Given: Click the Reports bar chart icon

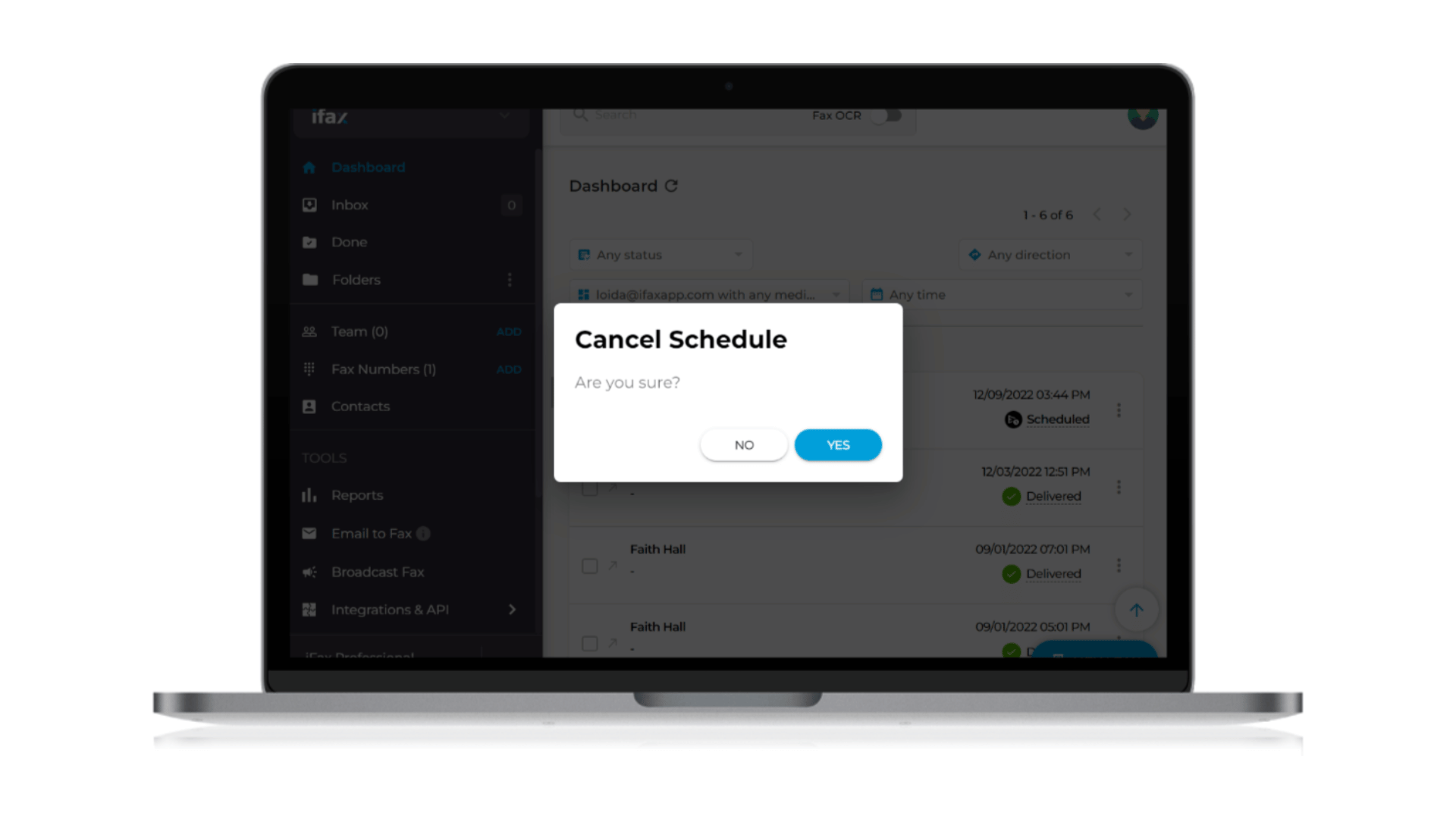Looking at the screenshot, I should click(x=310, y=495).
